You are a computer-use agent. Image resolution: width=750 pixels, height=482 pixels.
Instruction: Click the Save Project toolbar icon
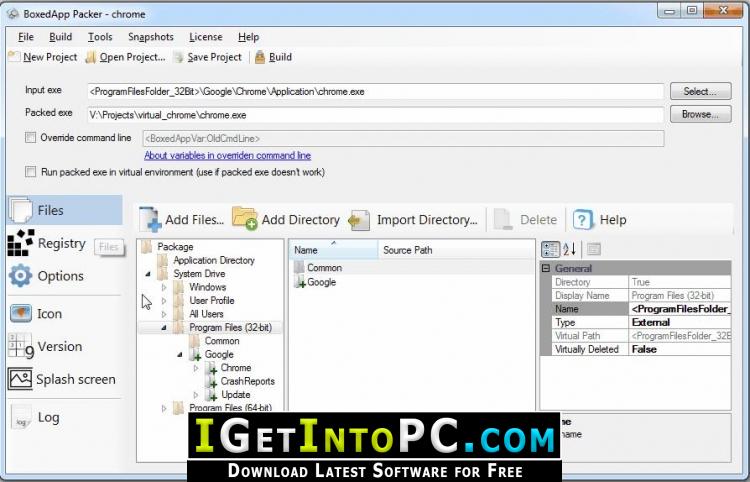pos(179,57)
